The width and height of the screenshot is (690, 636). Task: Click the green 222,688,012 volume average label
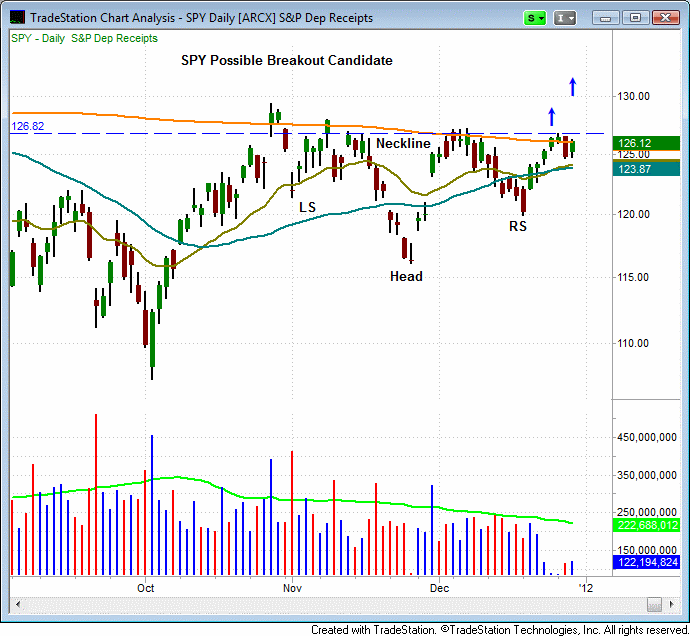click(647, 525)
